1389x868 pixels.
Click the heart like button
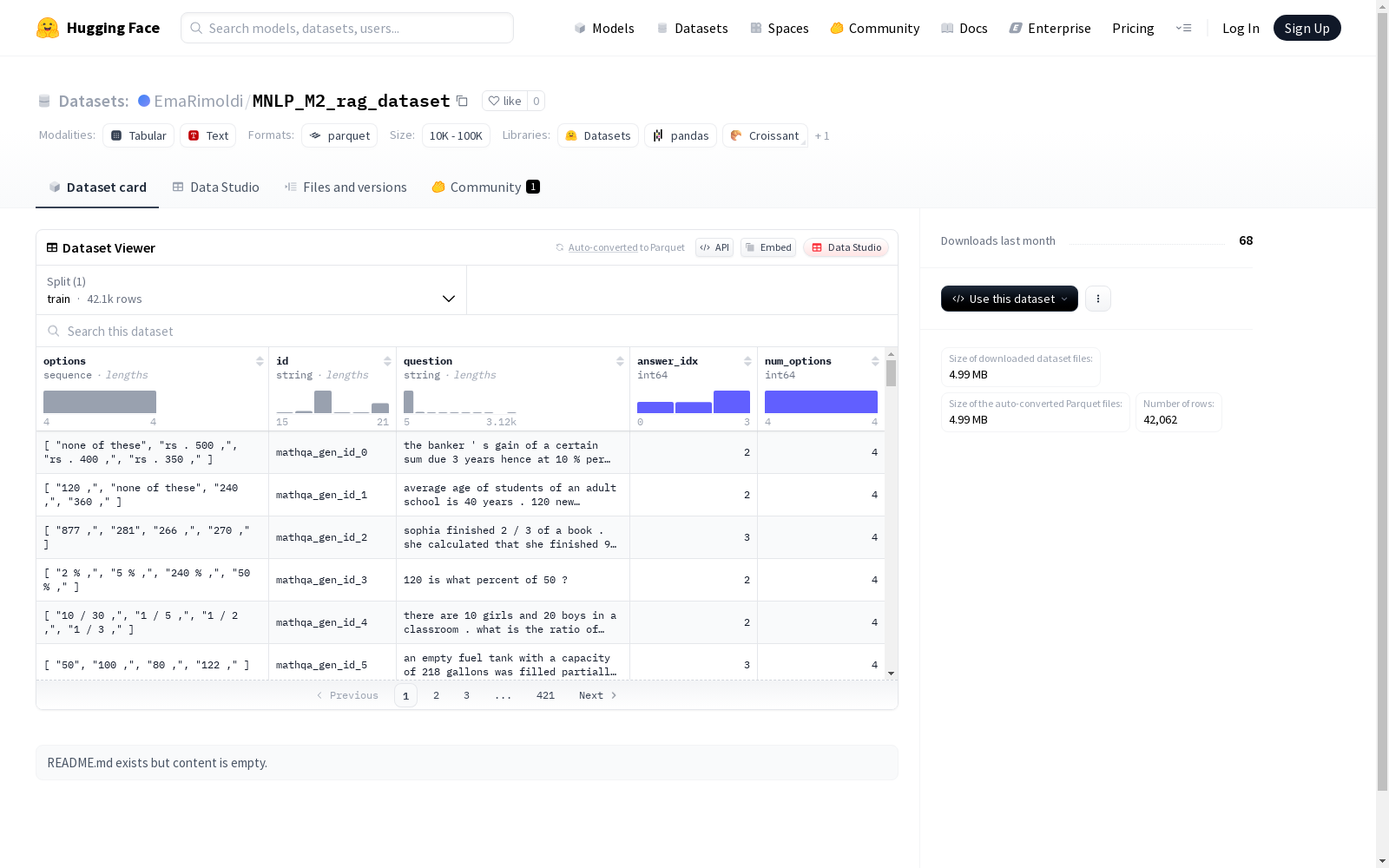[504, 101]
